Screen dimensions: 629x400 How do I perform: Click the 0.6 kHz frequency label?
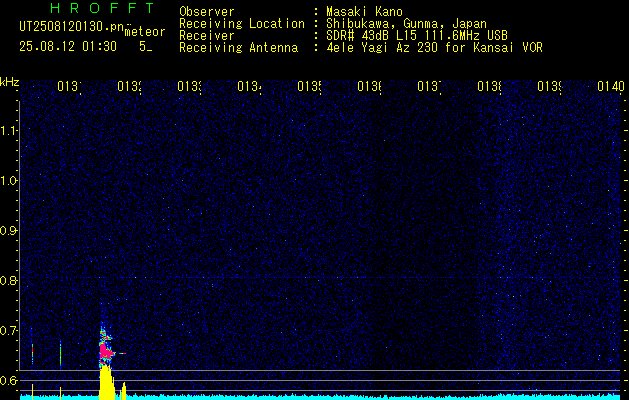(x=9, y=380)
